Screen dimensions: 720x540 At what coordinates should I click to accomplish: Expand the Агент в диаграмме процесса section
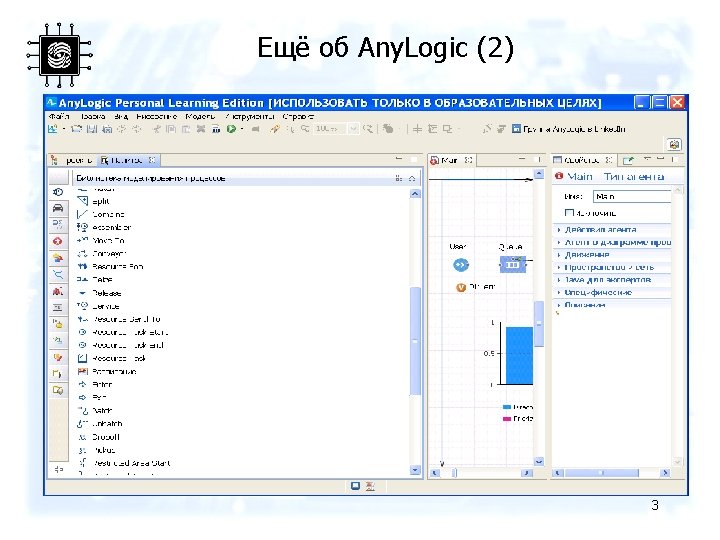point(613,242)
